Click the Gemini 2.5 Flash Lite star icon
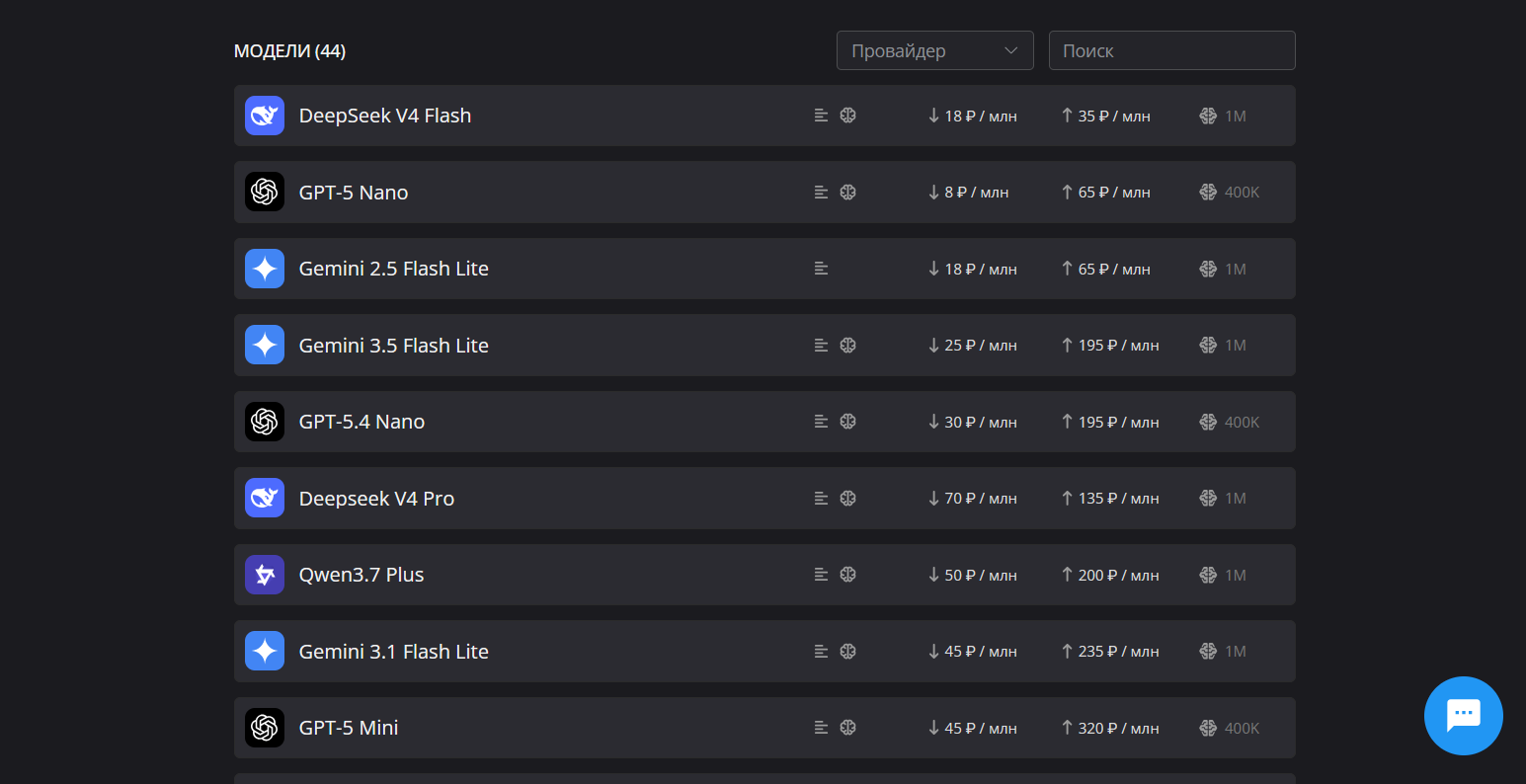1526x784 pixels. [265, 269]
